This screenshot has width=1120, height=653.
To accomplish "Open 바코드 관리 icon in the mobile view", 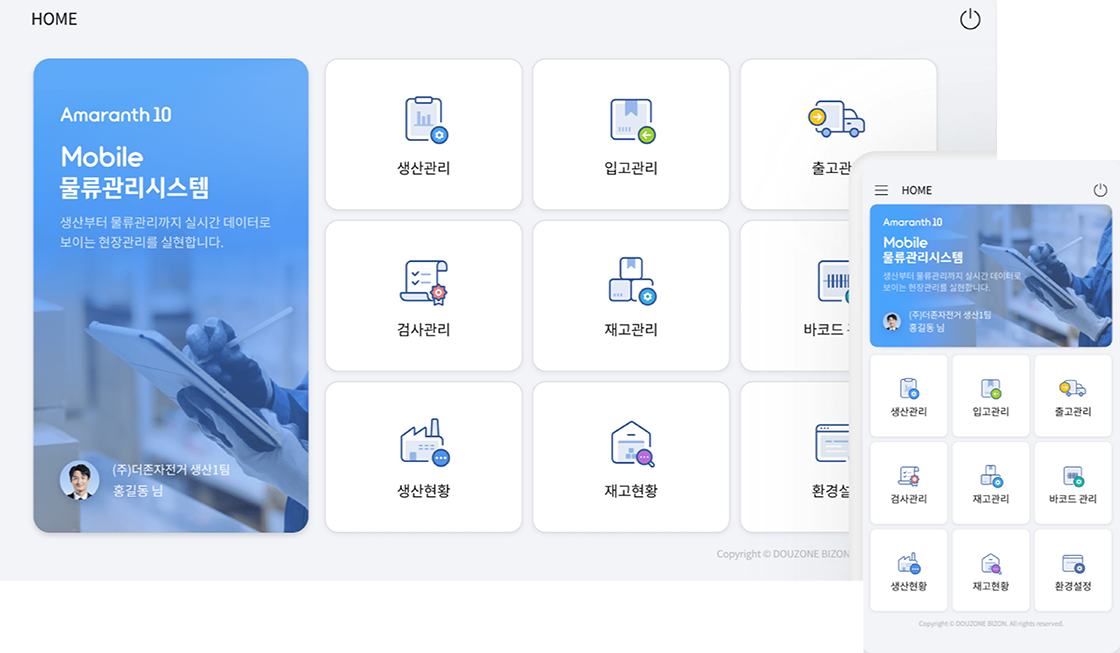I will coord(1073,476).
